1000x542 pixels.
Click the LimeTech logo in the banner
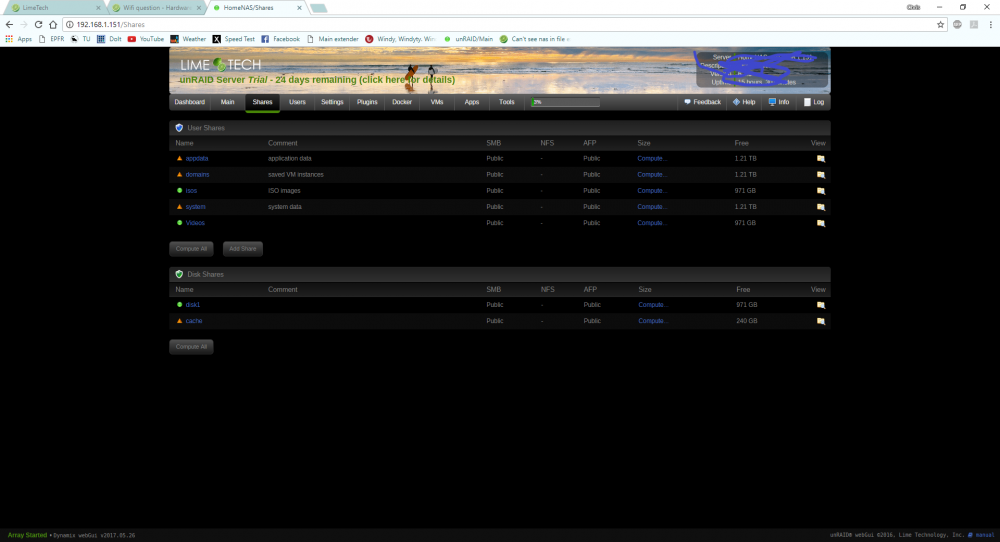click(221, 64)
